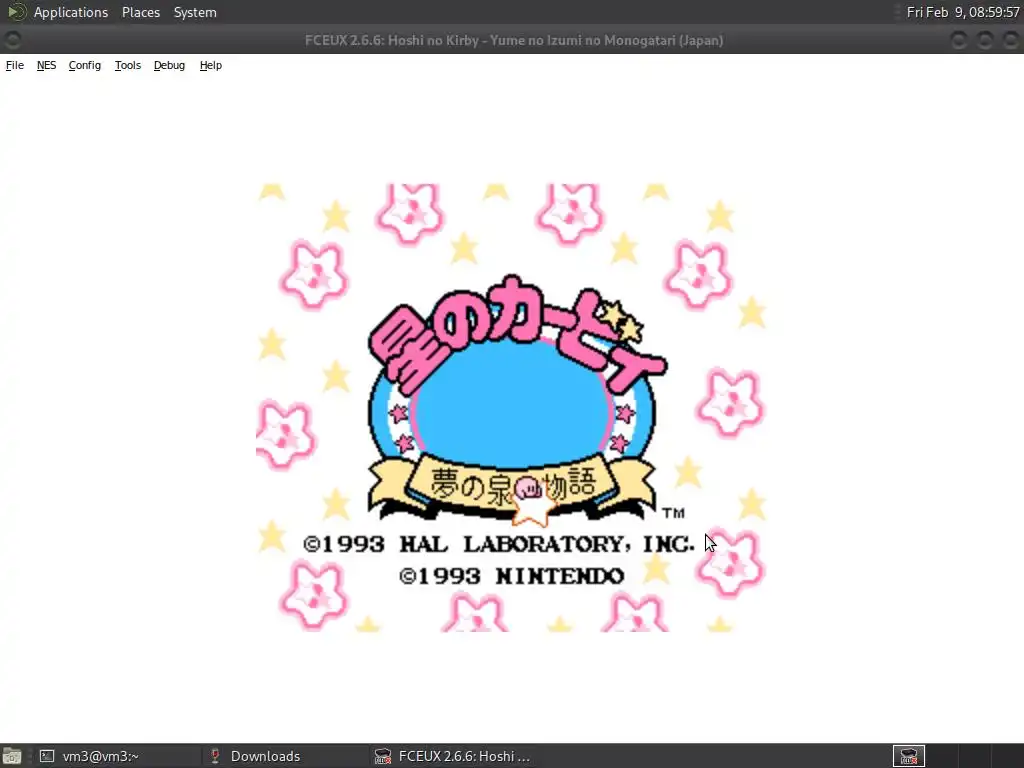Close the FCEUX window
Image resolution: width=1024 pixels, height=768 pixels.
pyautogui.click(x=1011, y=40)
